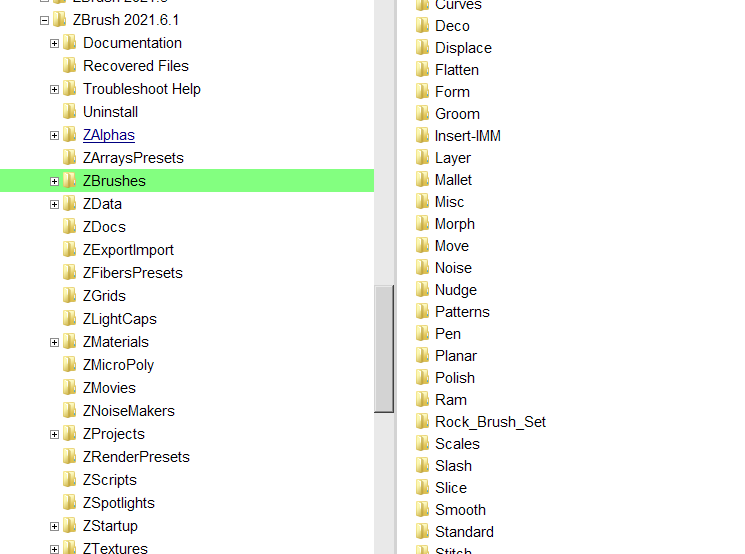Click the Flatten folder icon
This screenshot has height=554, width=745.
[x=422, y=69]
